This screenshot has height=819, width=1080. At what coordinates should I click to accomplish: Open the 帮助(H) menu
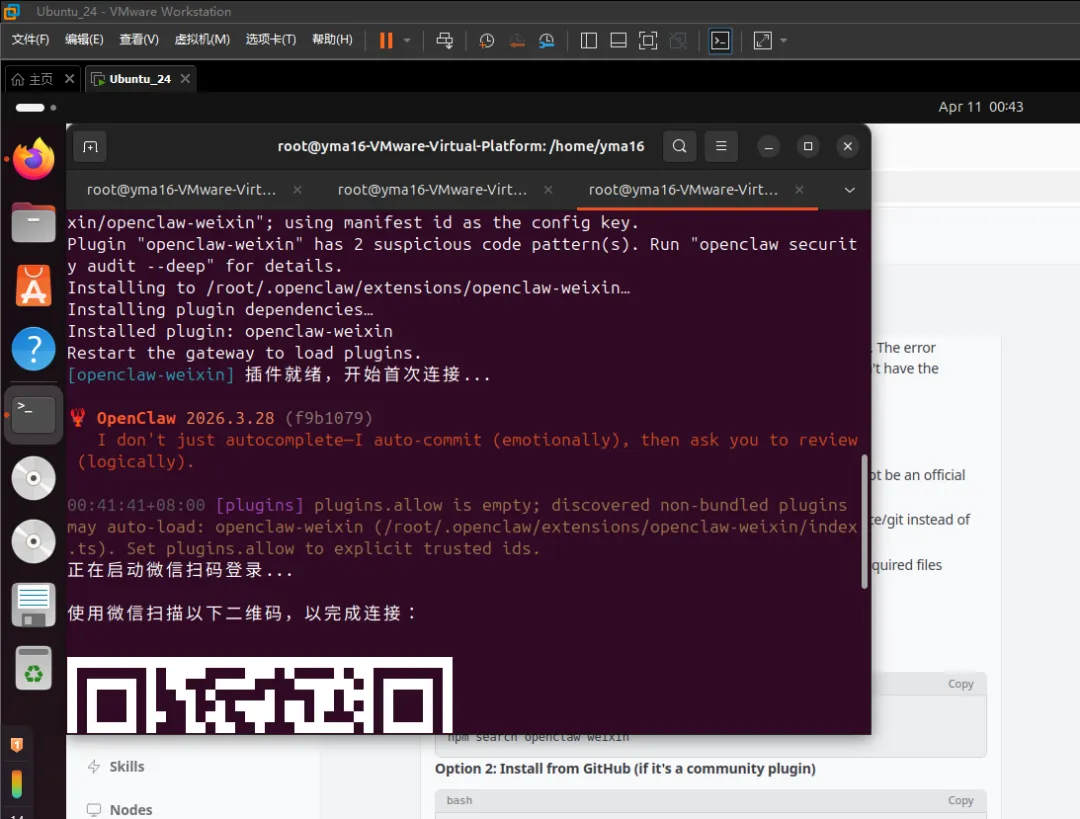pos(332,40)
